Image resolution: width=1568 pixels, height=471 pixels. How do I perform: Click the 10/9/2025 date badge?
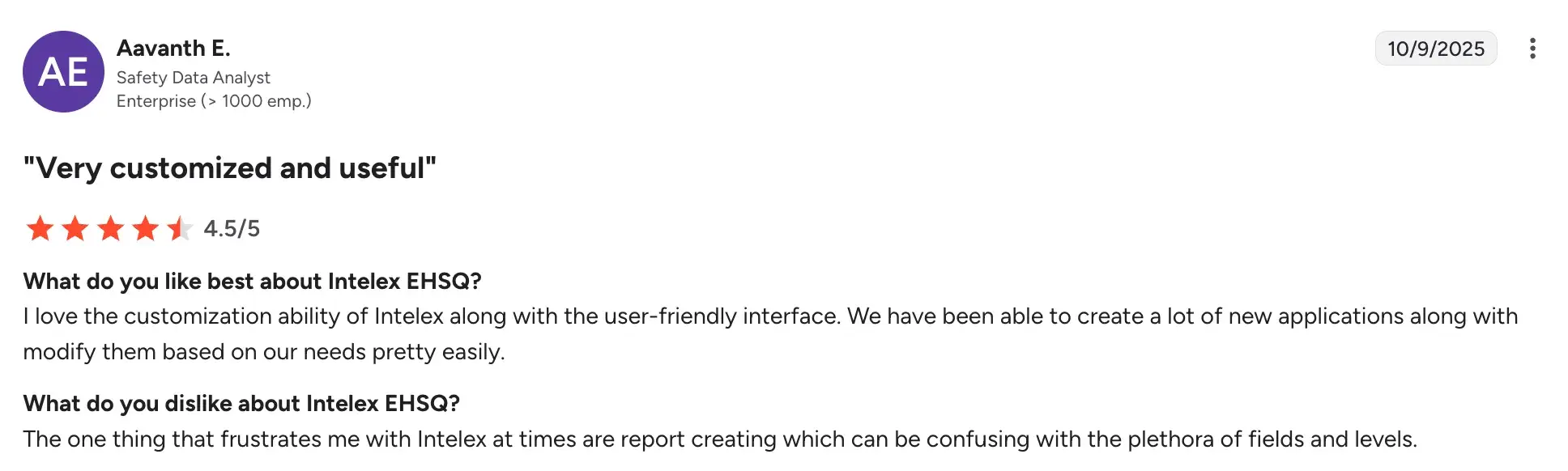click(x=1435, y=49)
